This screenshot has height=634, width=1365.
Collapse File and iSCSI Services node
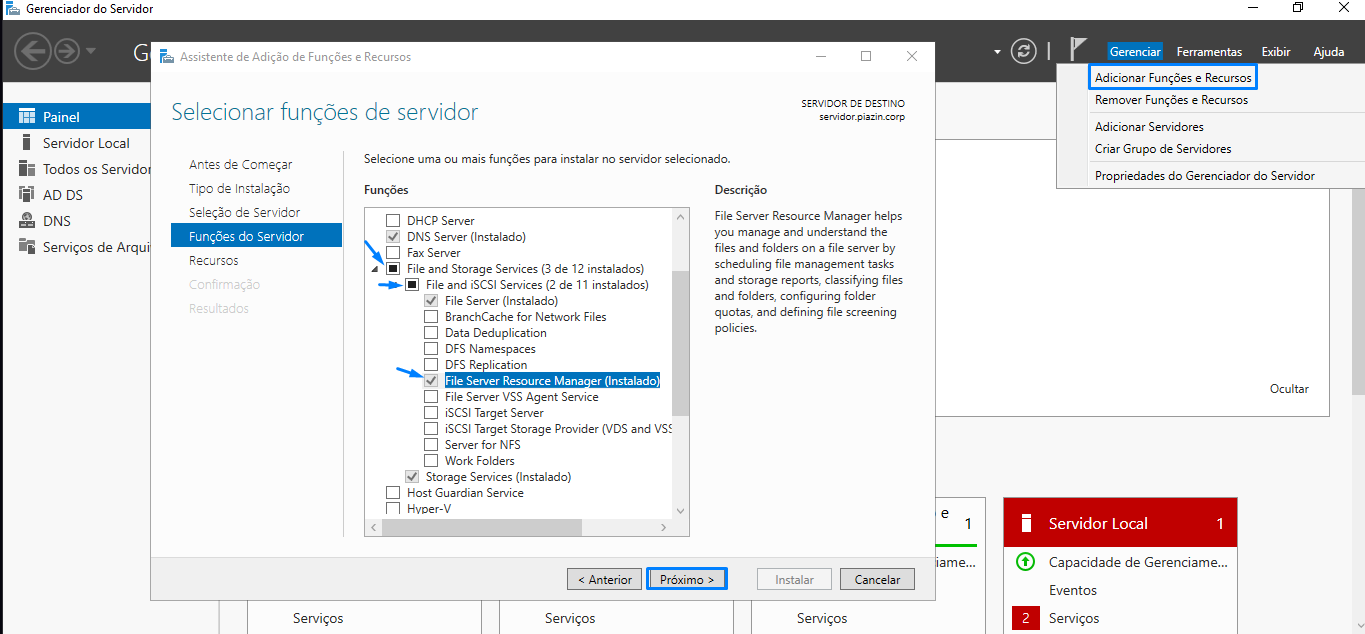coord(395,284)
